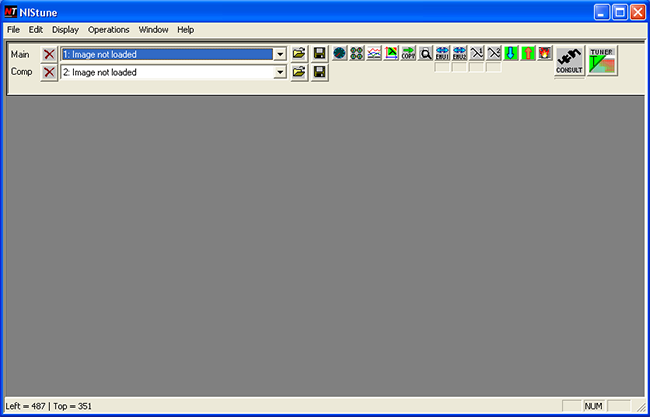Save the Main image with disk icon

point(319,53)
